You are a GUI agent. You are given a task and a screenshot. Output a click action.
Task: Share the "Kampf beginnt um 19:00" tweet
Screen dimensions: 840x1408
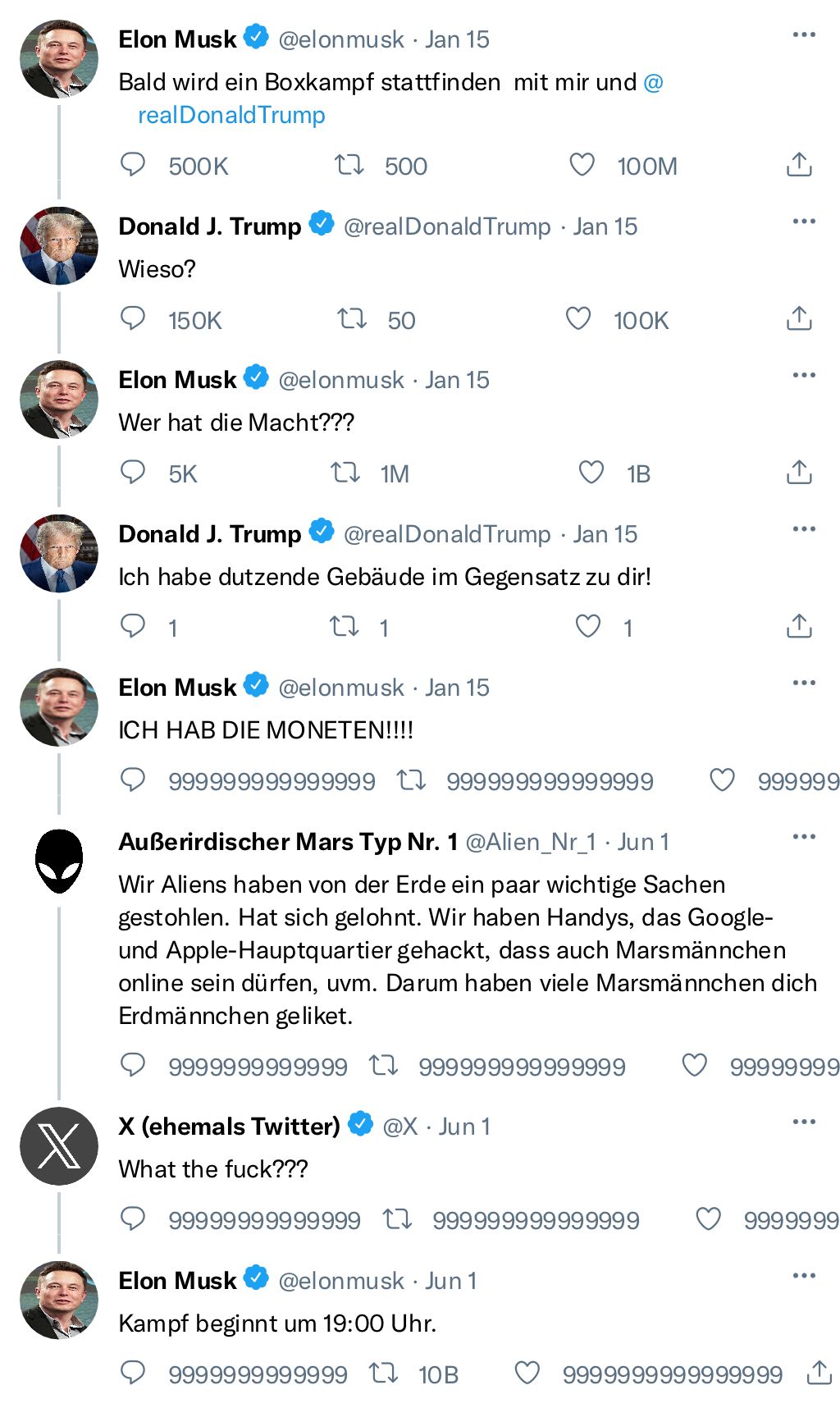pyautogui.click(x=819, y=1373)
